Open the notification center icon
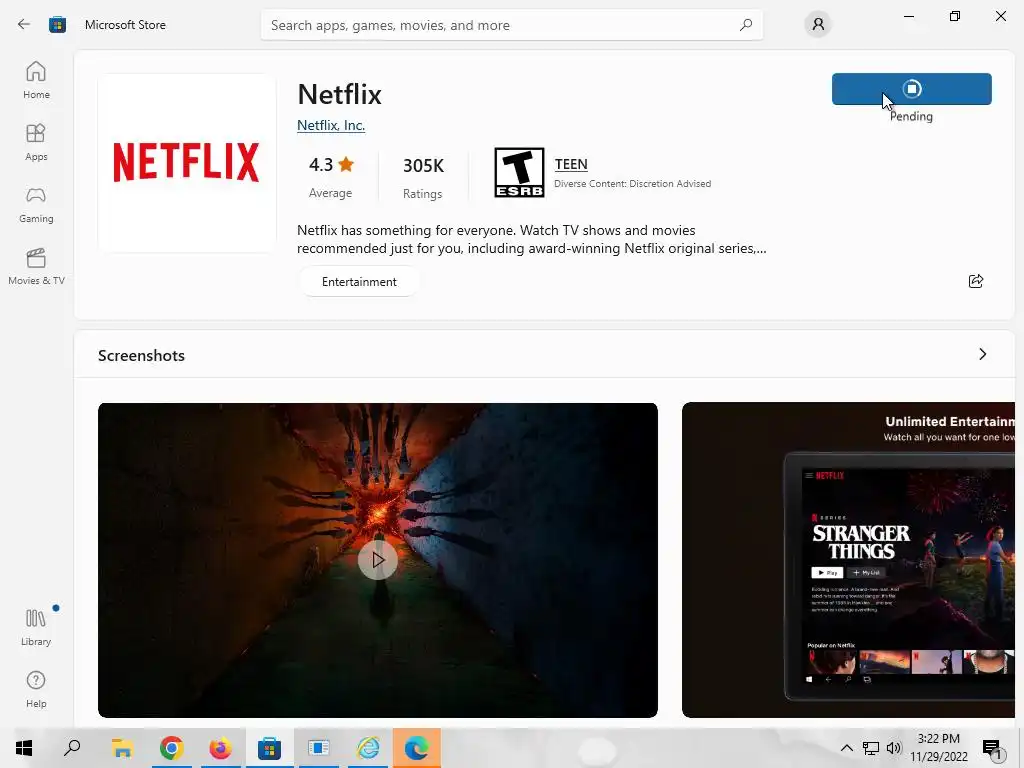1024x768 pixels. 992,748
